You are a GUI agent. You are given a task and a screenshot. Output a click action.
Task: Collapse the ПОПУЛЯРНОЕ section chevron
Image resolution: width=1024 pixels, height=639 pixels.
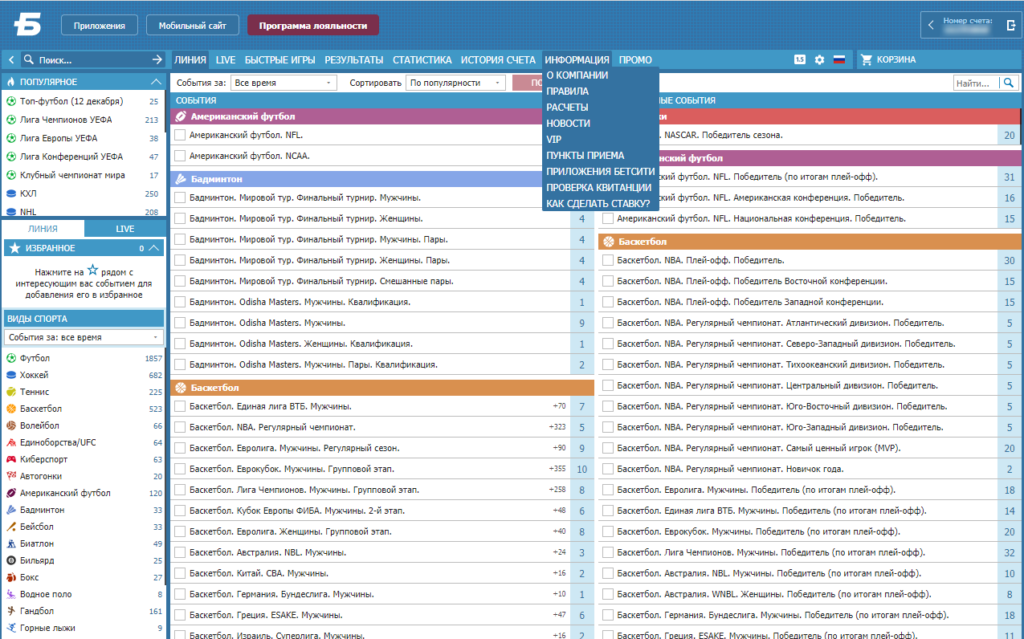click(155, 82)
